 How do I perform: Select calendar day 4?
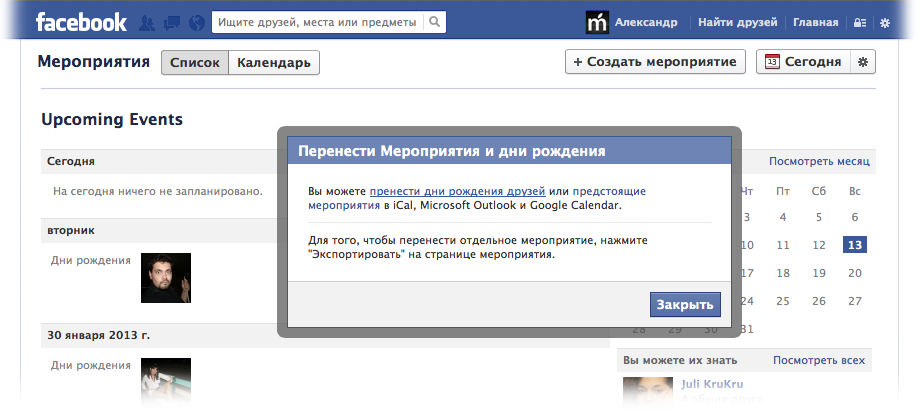(783, 217)
